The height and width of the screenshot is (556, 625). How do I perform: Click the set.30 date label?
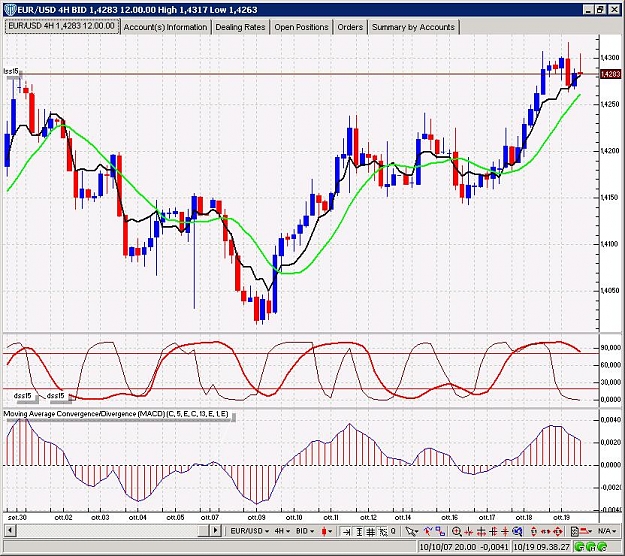[x=17, y=518]
